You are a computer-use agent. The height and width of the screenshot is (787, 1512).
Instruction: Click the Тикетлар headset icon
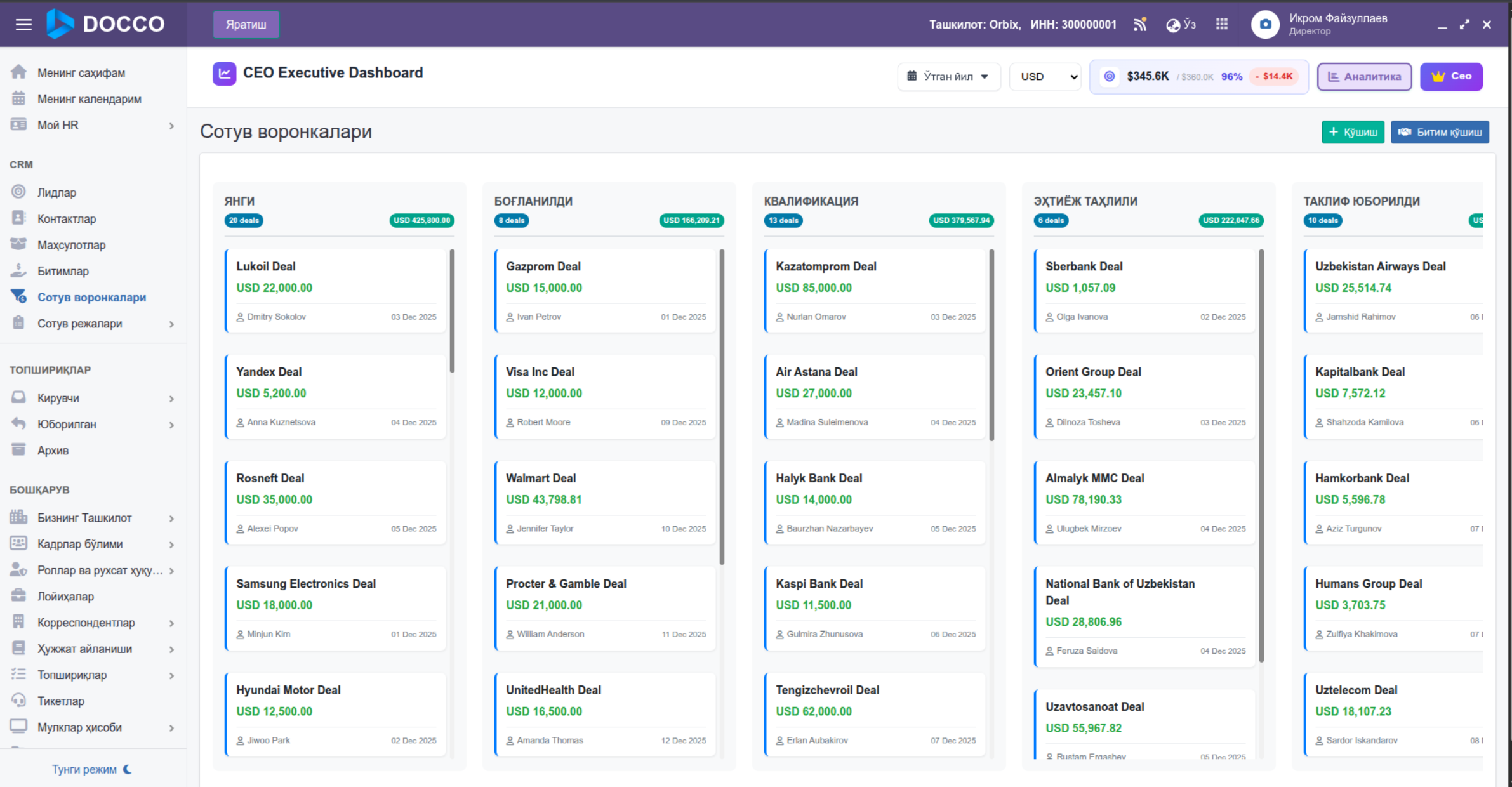[x=18, y=701]
